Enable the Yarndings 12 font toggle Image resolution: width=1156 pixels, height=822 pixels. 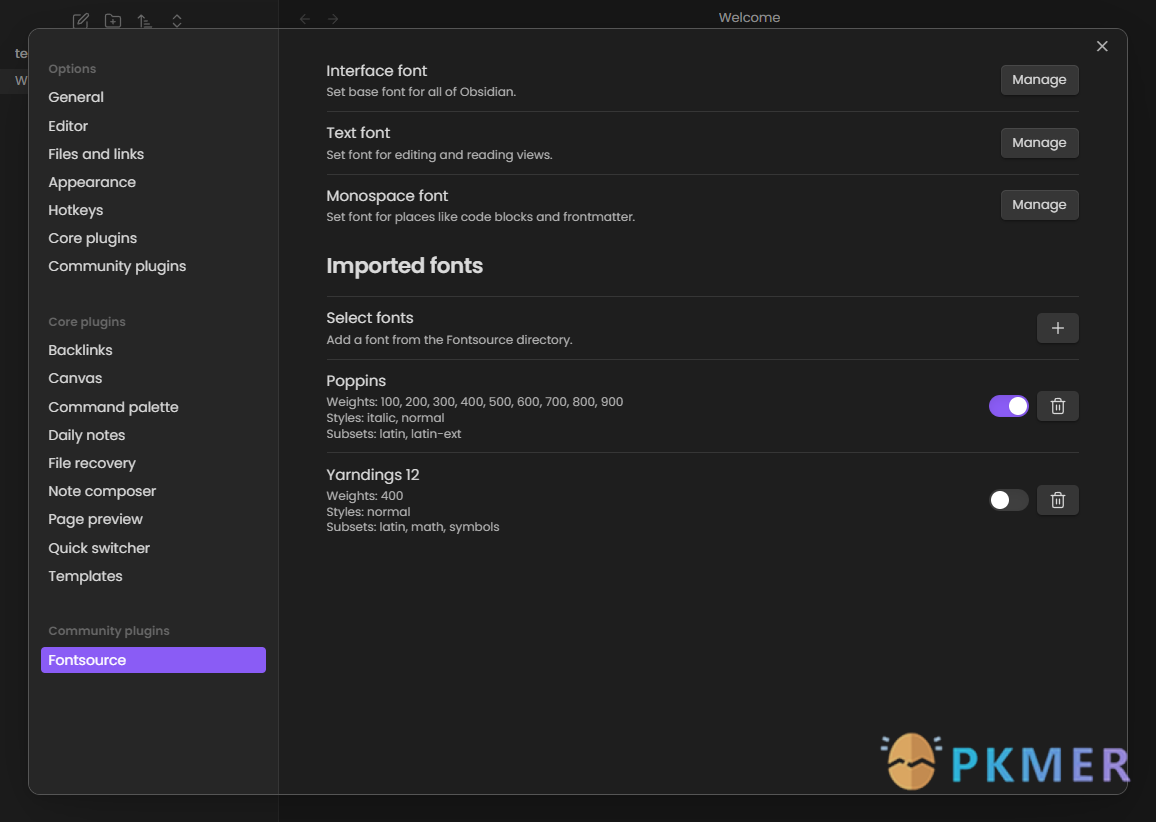(1009, 500)
